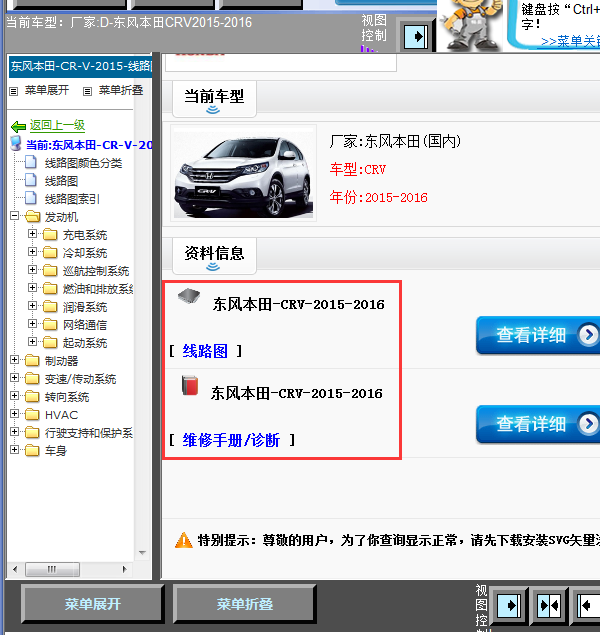Click the 发动机 folder icon
600x635 pixels.
tap(32, 217)
